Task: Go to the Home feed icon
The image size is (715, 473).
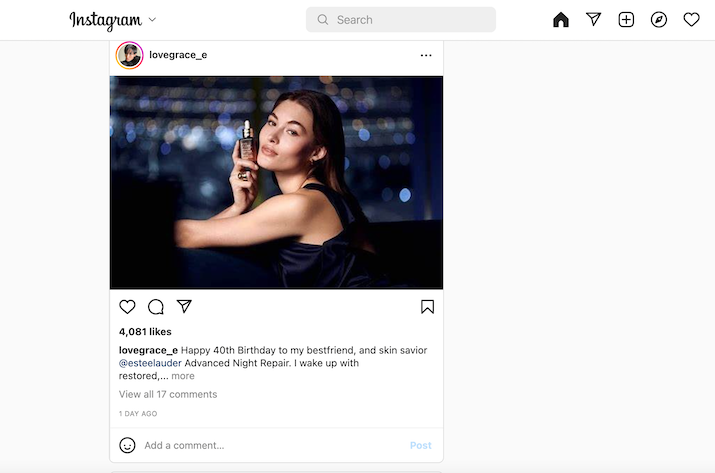Action: 560,20
